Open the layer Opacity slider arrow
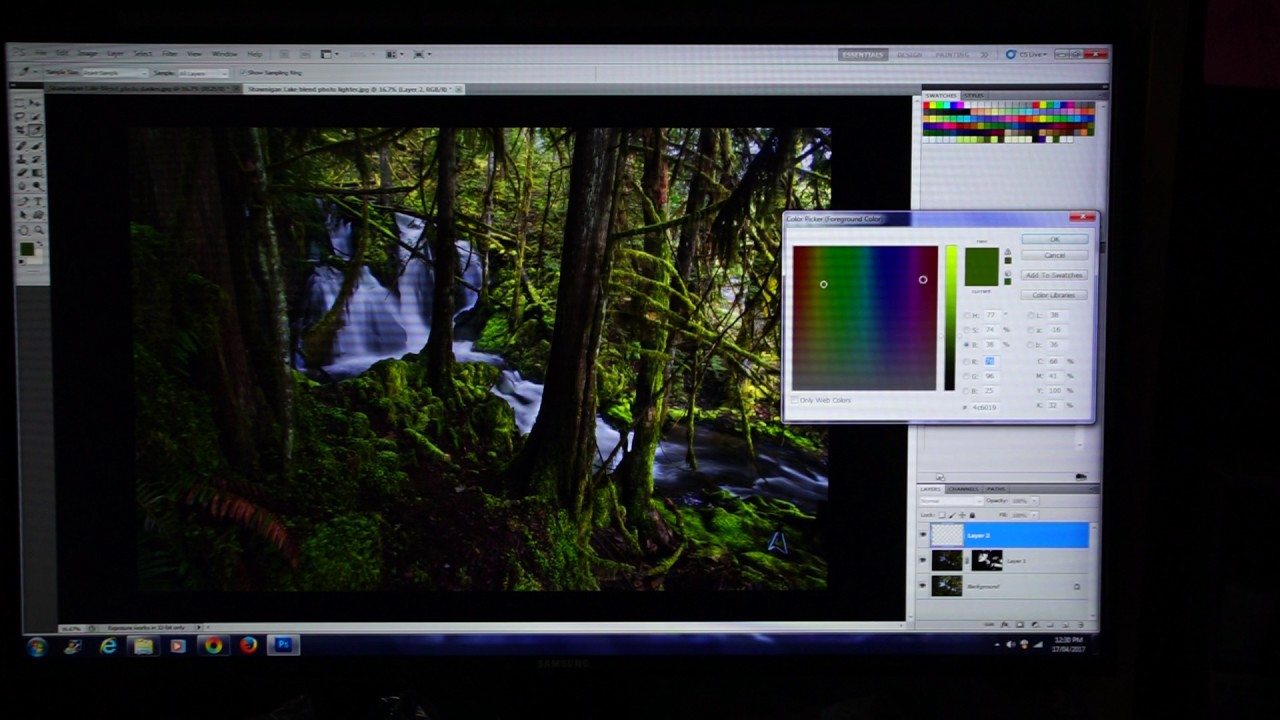Screen dimensions: 1280x720 [1034, 501]
